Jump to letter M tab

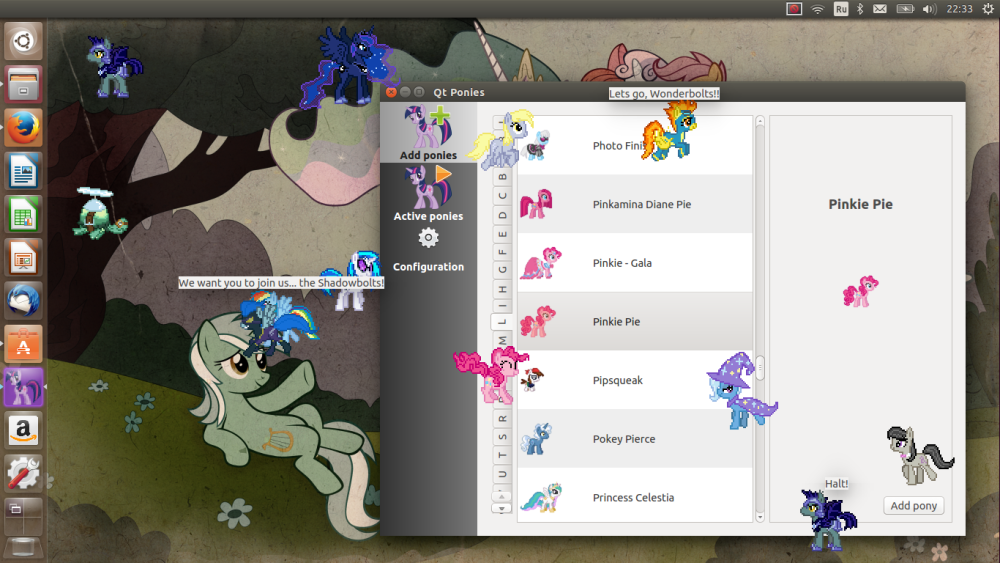503,339
